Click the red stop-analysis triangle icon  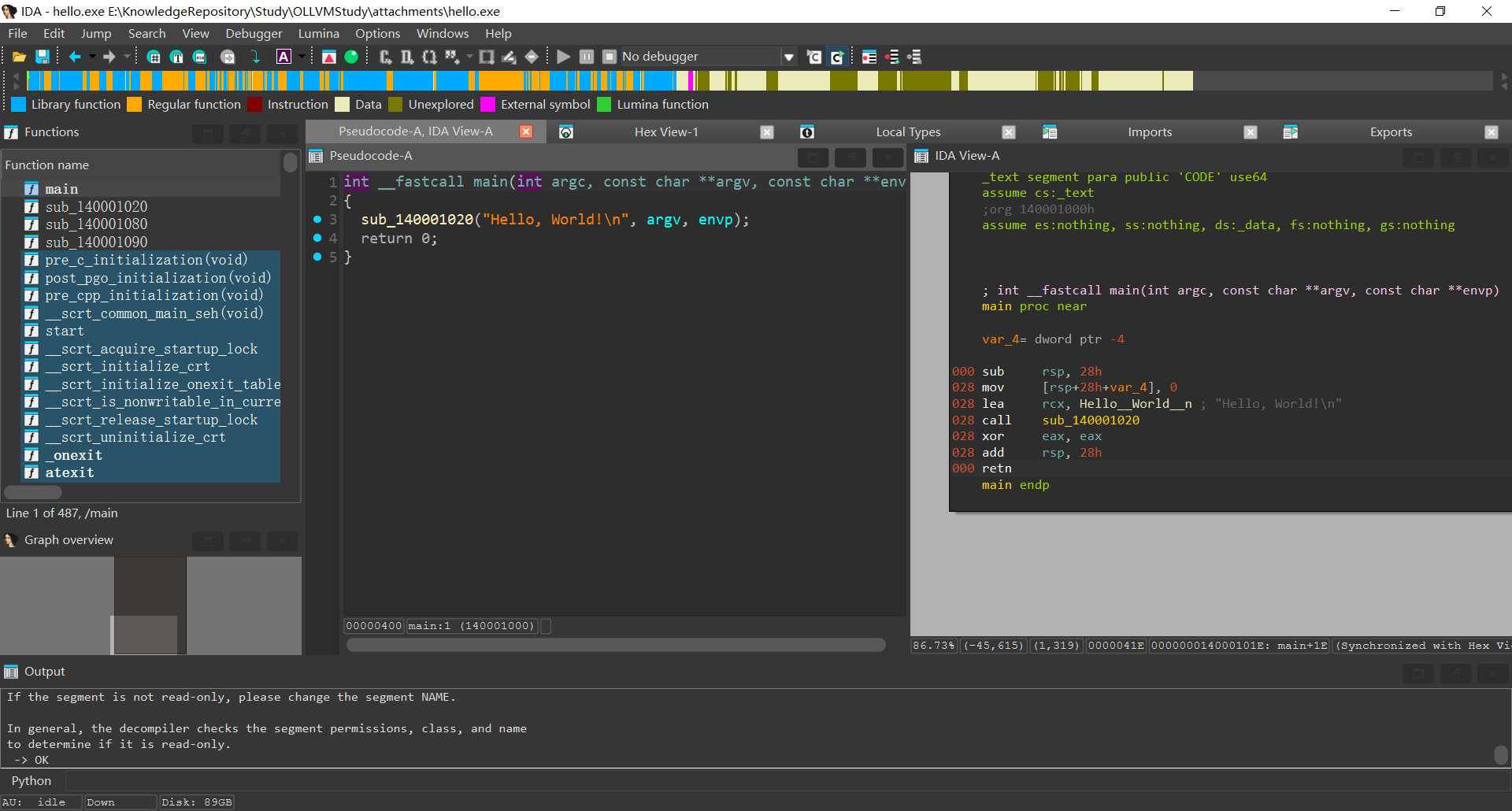329,57
